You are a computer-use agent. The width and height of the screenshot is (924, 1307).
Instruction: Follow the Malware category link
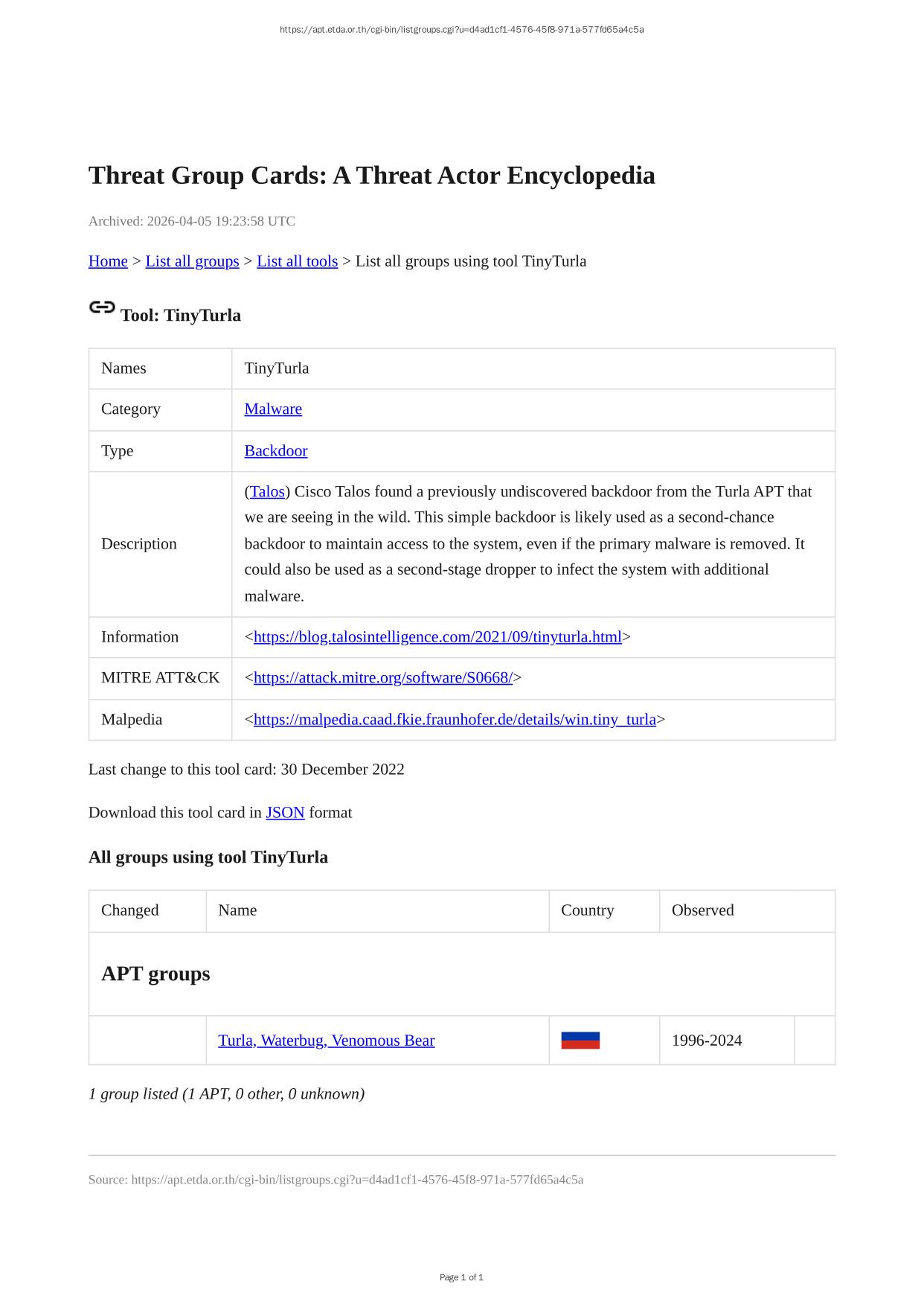tap(273, 409)
